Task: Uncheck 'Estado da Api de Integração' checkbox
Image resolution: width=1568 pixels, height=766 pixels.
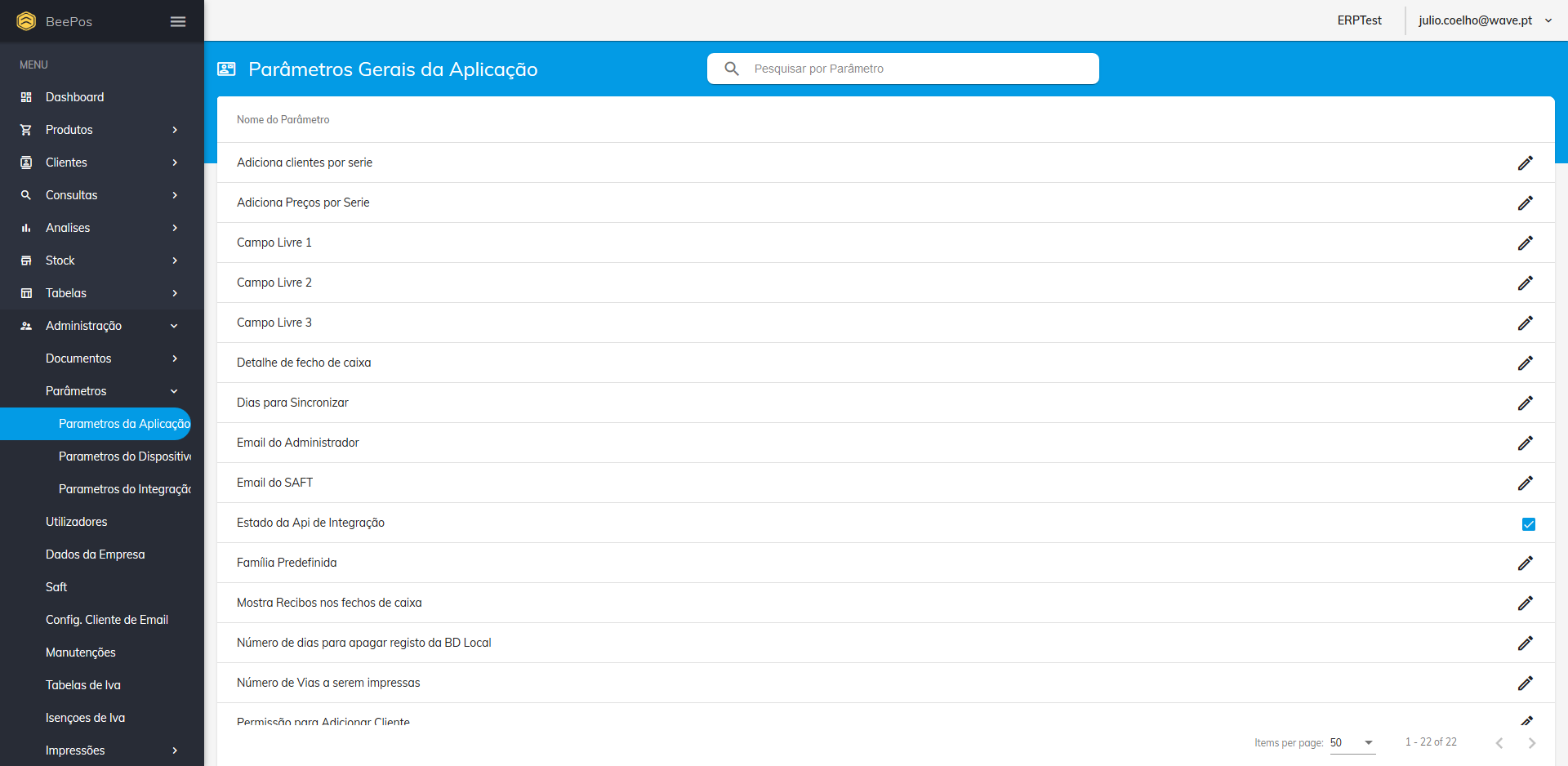Action: (x=1528, y=524)
